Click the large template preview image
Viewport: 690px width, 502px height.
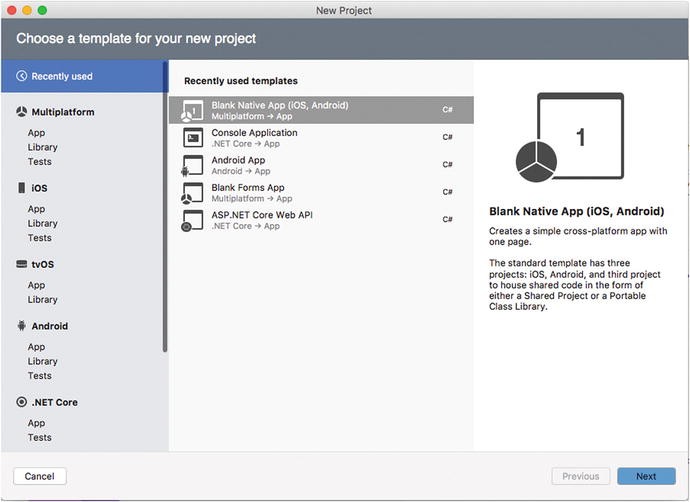570,137
